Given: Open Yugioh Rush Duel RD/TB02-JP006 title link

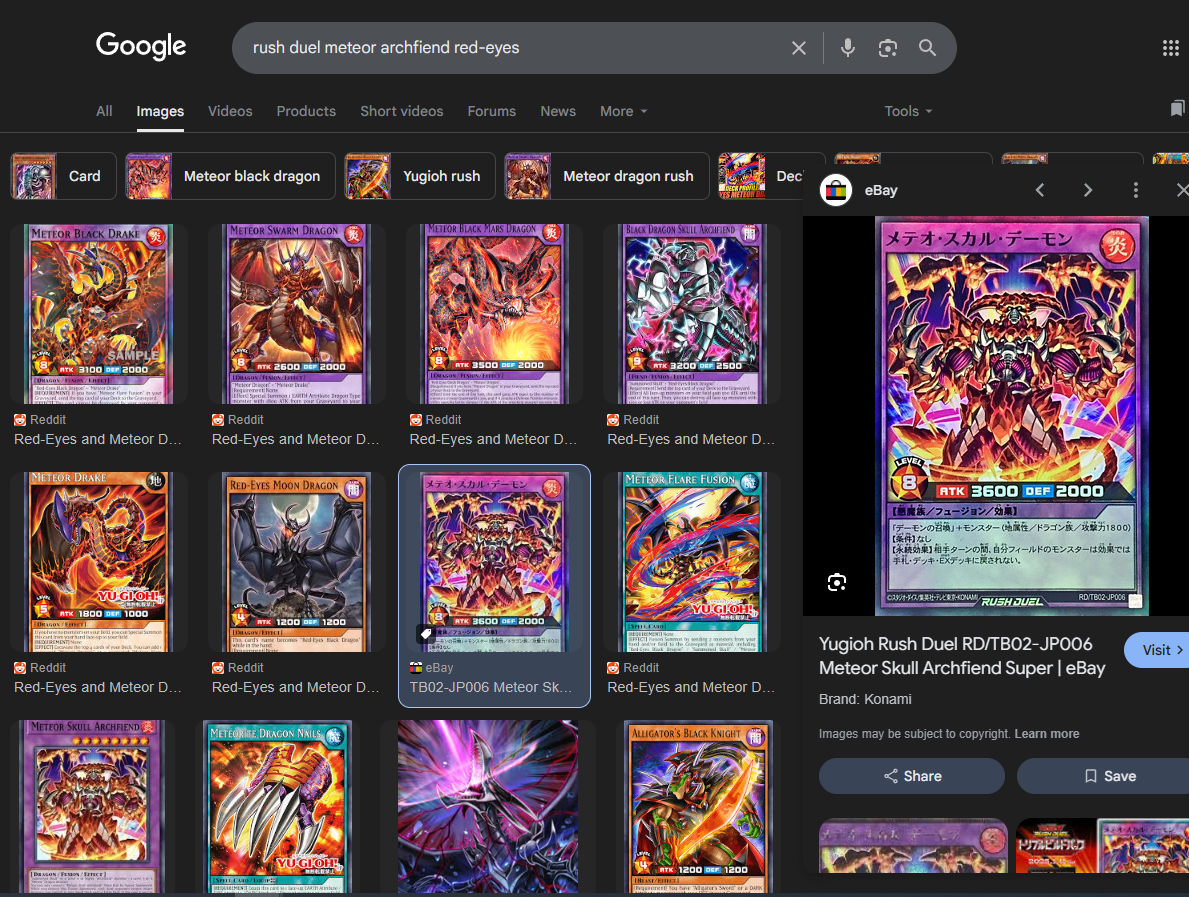Looking at the screenshot, I should click(x=962, y=656).
